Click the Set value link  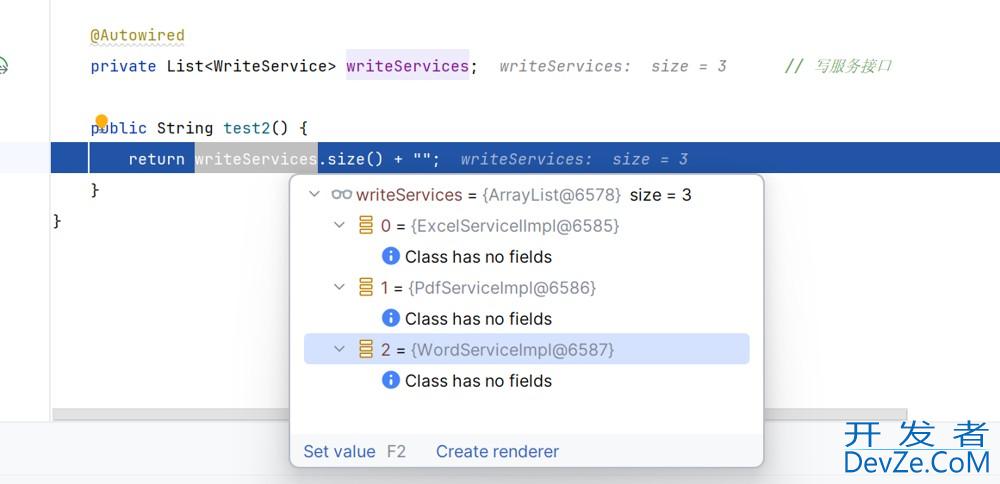point(339,452)
